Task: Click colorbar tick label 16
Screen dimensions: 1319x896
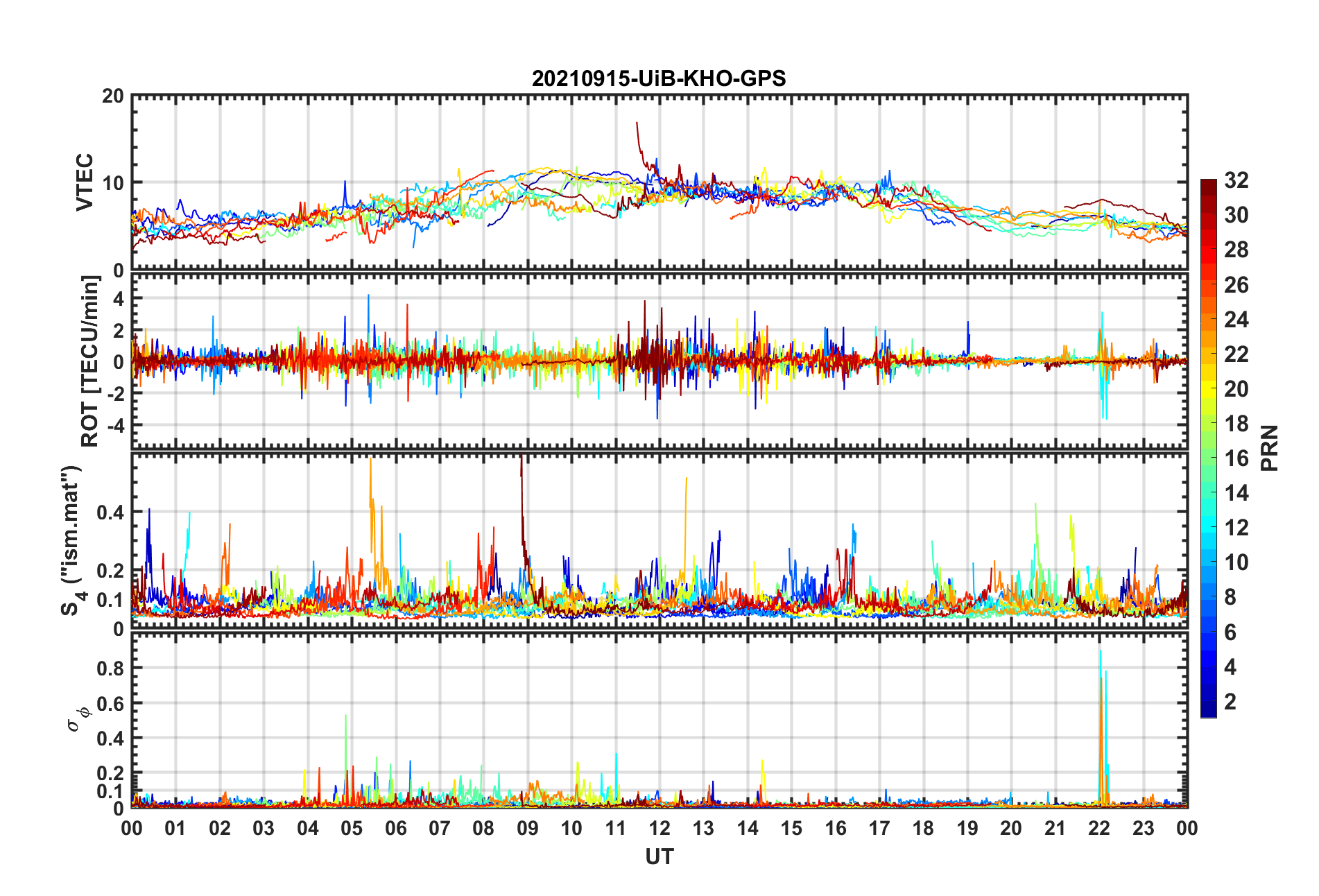Action: pyautogui.click(x=1236, y=458)
